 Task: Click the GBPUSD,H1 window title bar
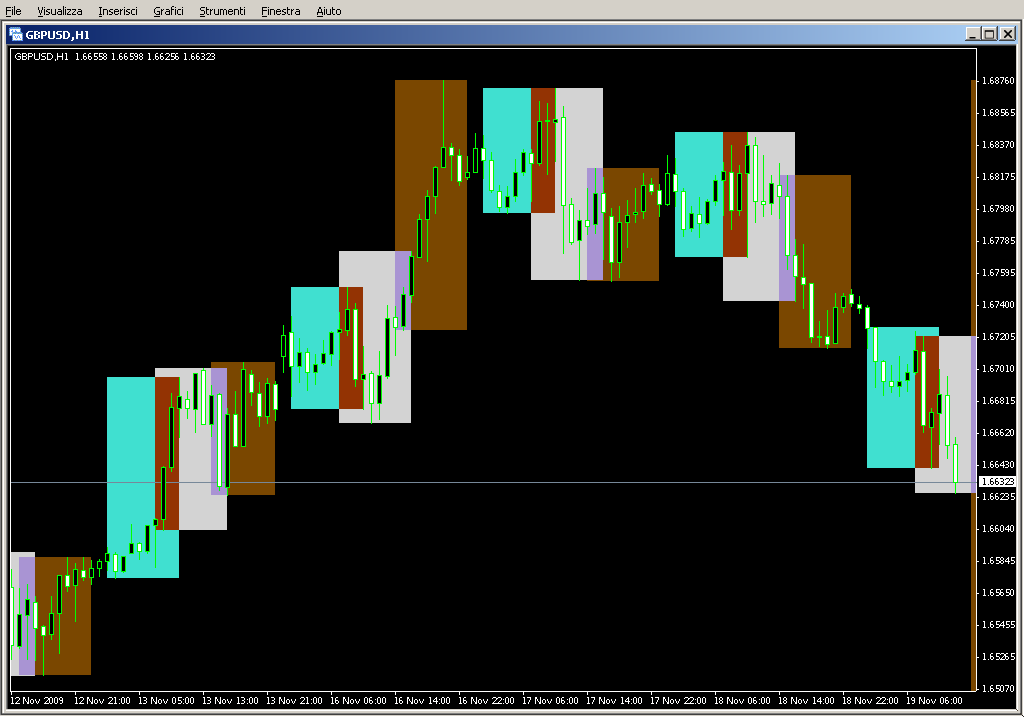click(500, 34)
